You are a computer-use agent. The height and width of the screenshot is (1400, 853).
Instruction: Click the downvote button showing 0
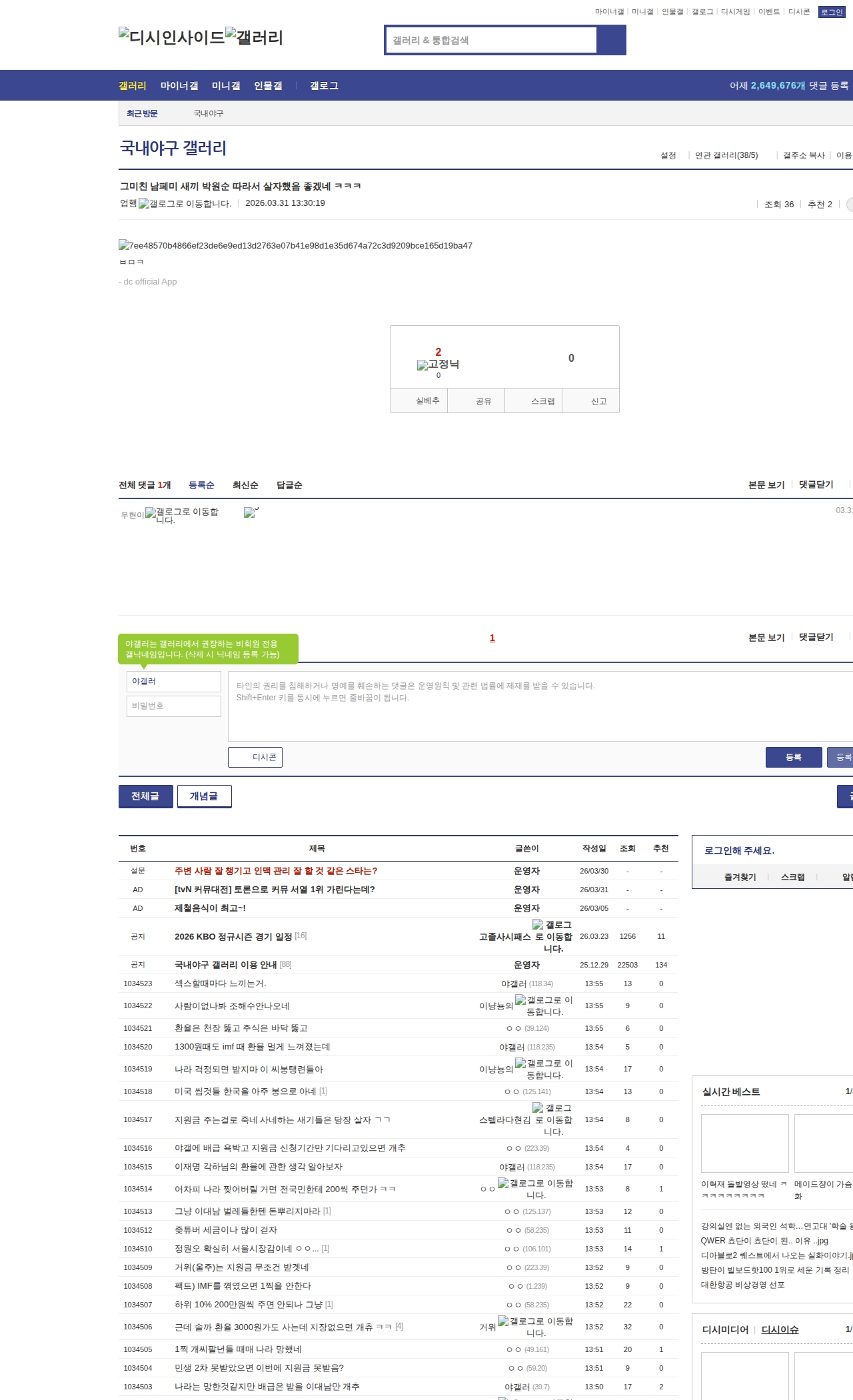coord(570,358)
